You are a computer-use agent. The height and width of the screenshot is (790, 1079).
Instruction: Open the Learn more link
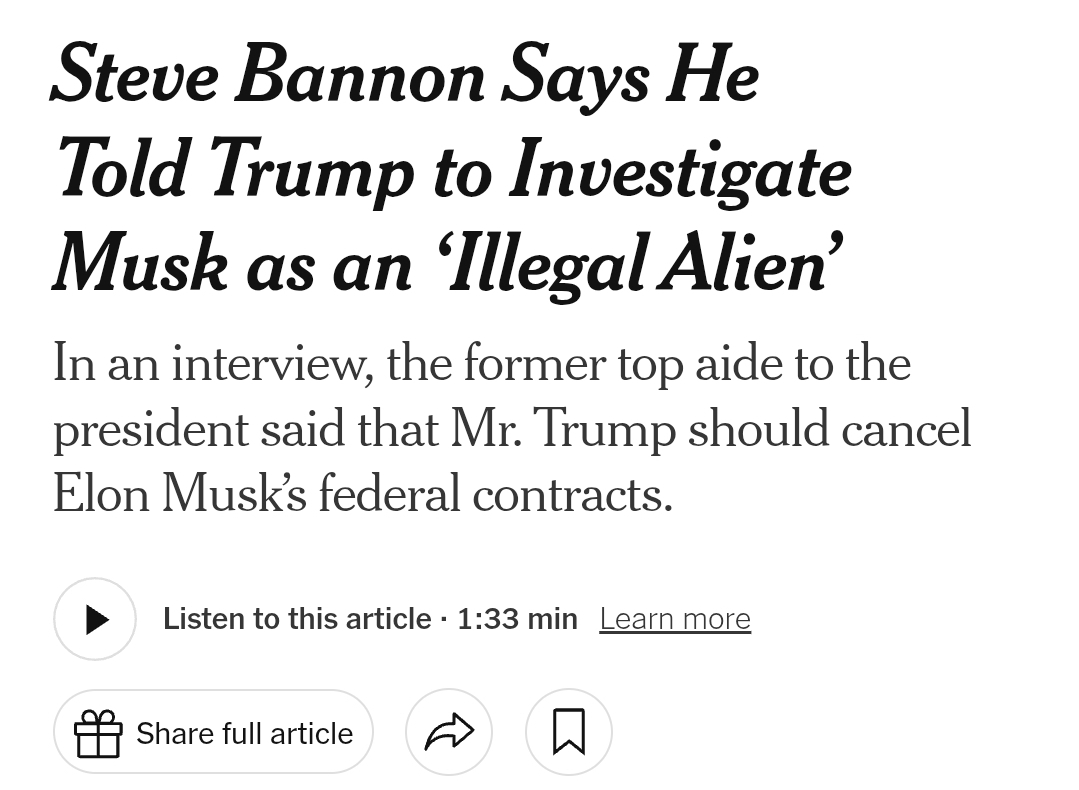(x=675, y=619)
